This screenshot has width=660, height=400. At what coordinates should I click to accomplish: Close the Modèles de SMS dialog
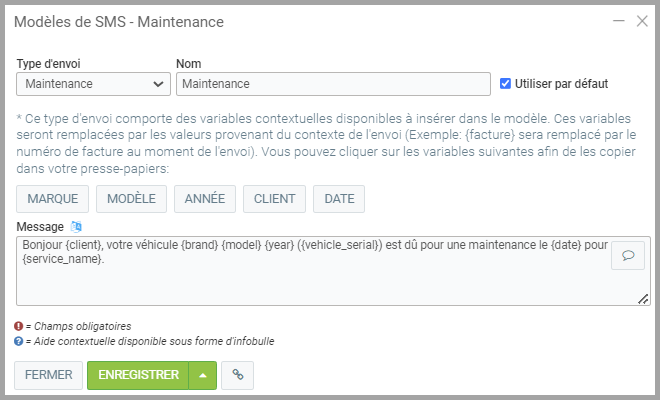click(642, 21)
